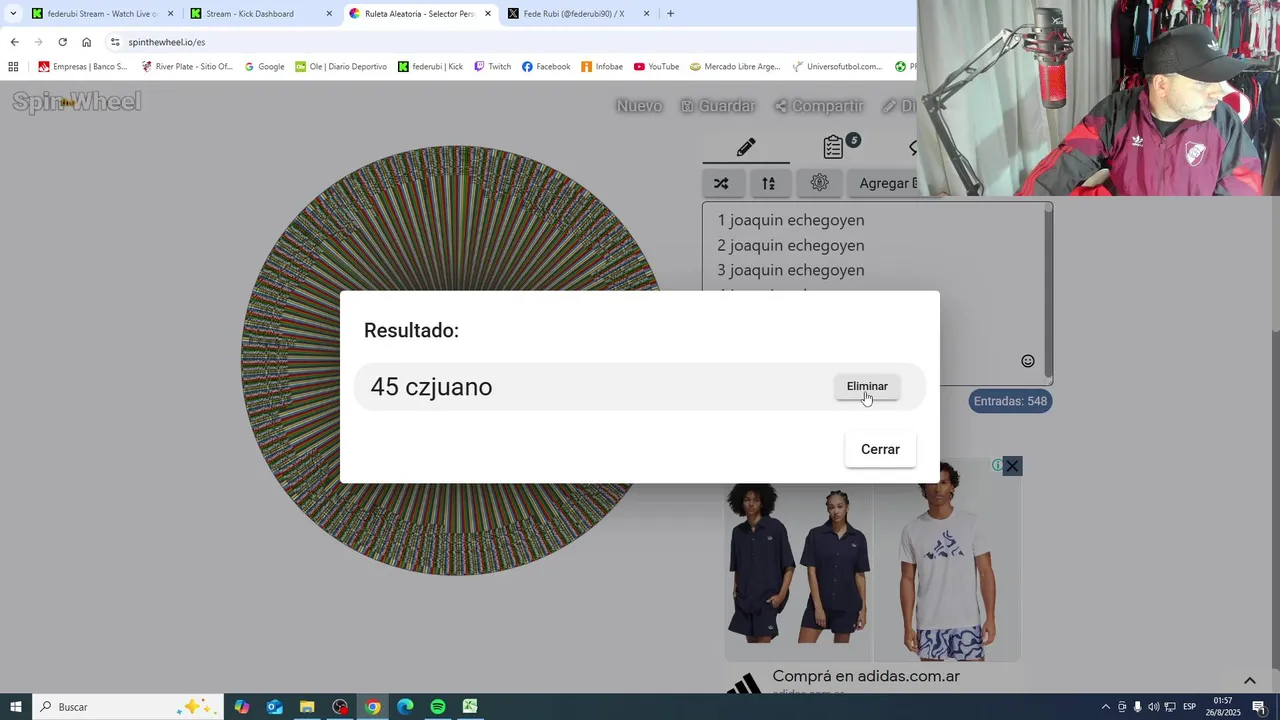This screenshot has width=1280, height=720.
Task: Click the Comprá en adidas.com.ar link
Action: pyautogui.click(x=866, y=676)
